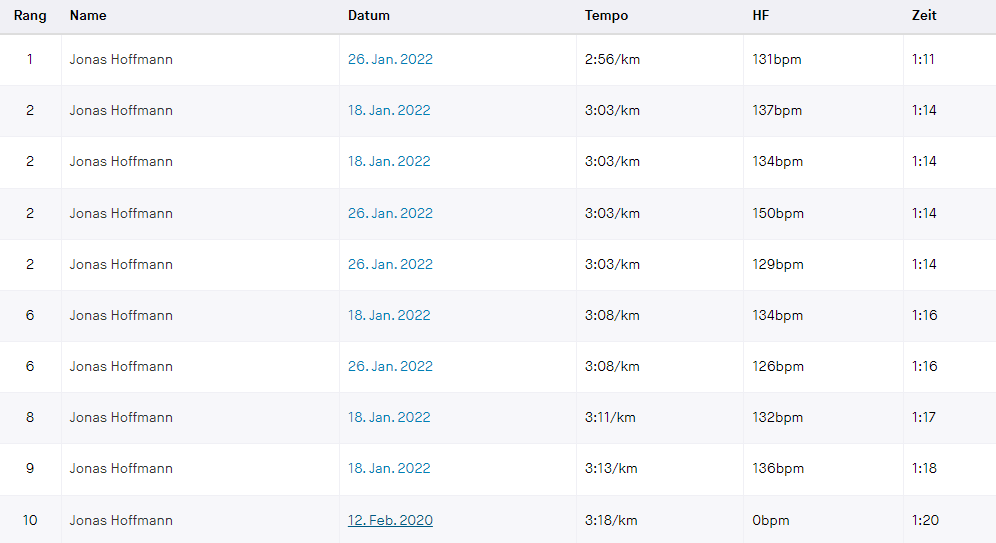Viewport: 996px width, 543px height.
Task: Click the Zeit column header
Action: pyautogui.click(x=924, y=16)
